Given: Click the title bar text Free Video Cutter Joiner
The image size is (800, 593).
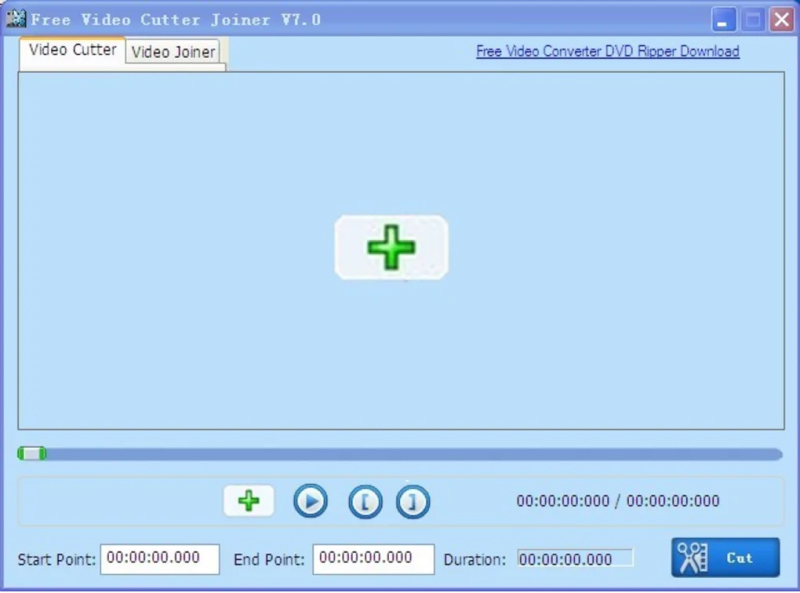Looking at the screenshot, I should click(x=176, y=20).
